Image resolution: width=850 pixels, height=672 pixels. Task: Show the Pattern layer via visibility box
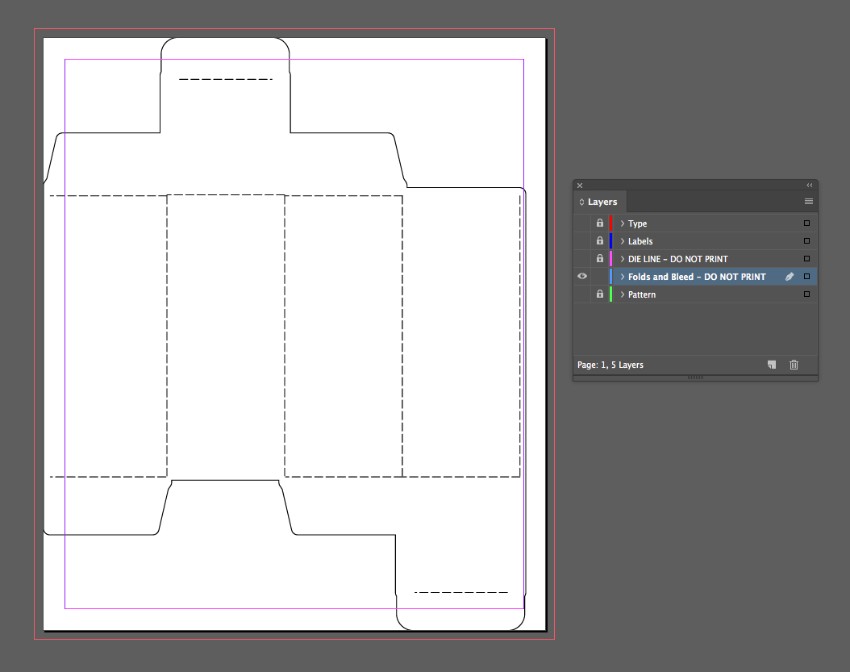(583, 294)
